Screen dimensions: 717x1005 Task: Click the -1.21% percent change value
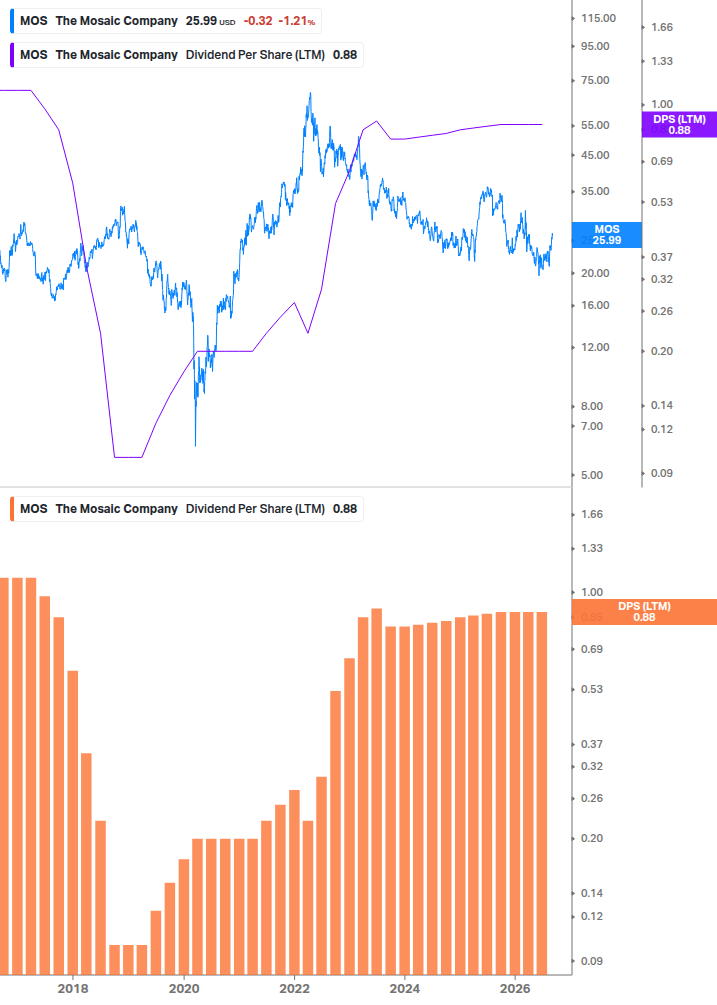click(x=297, y=21)
